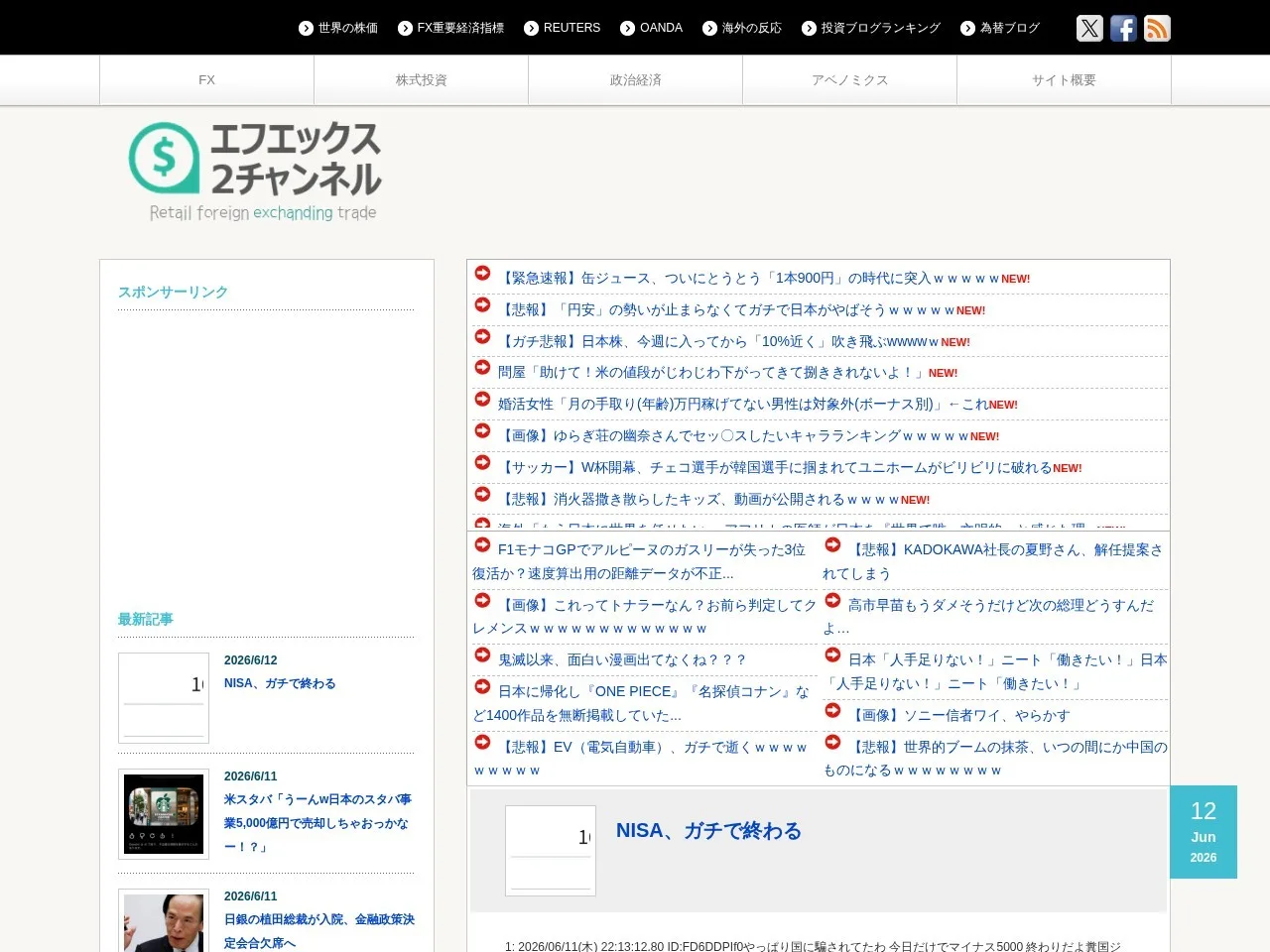Viewport: 1270px width, 952px height.
Task: Open 婚活女性 月の手取り headline
Action: coord(743,405)
